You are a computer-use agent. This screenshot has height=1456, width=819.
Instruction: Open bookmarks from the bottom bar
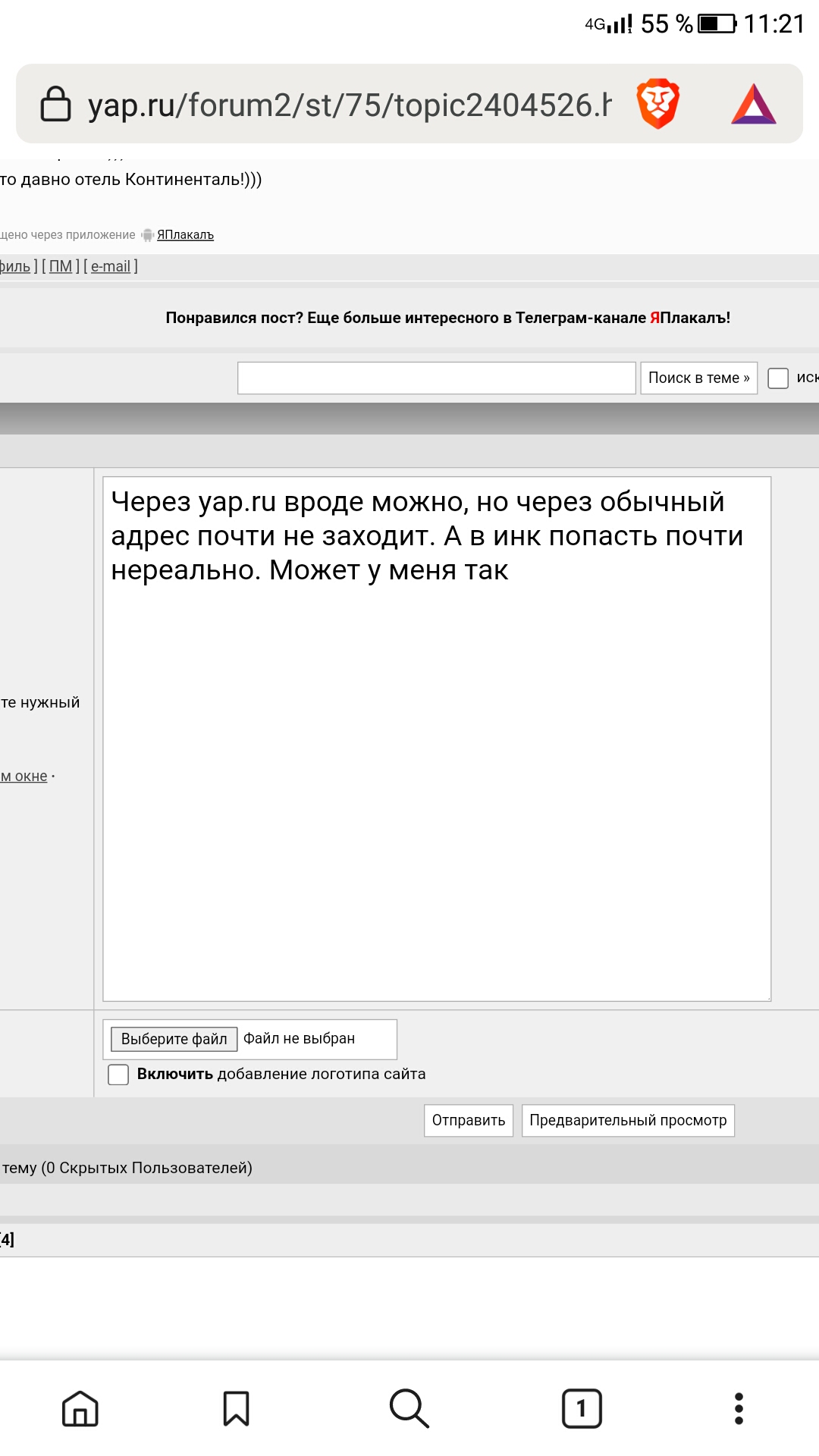(237, 1409)
